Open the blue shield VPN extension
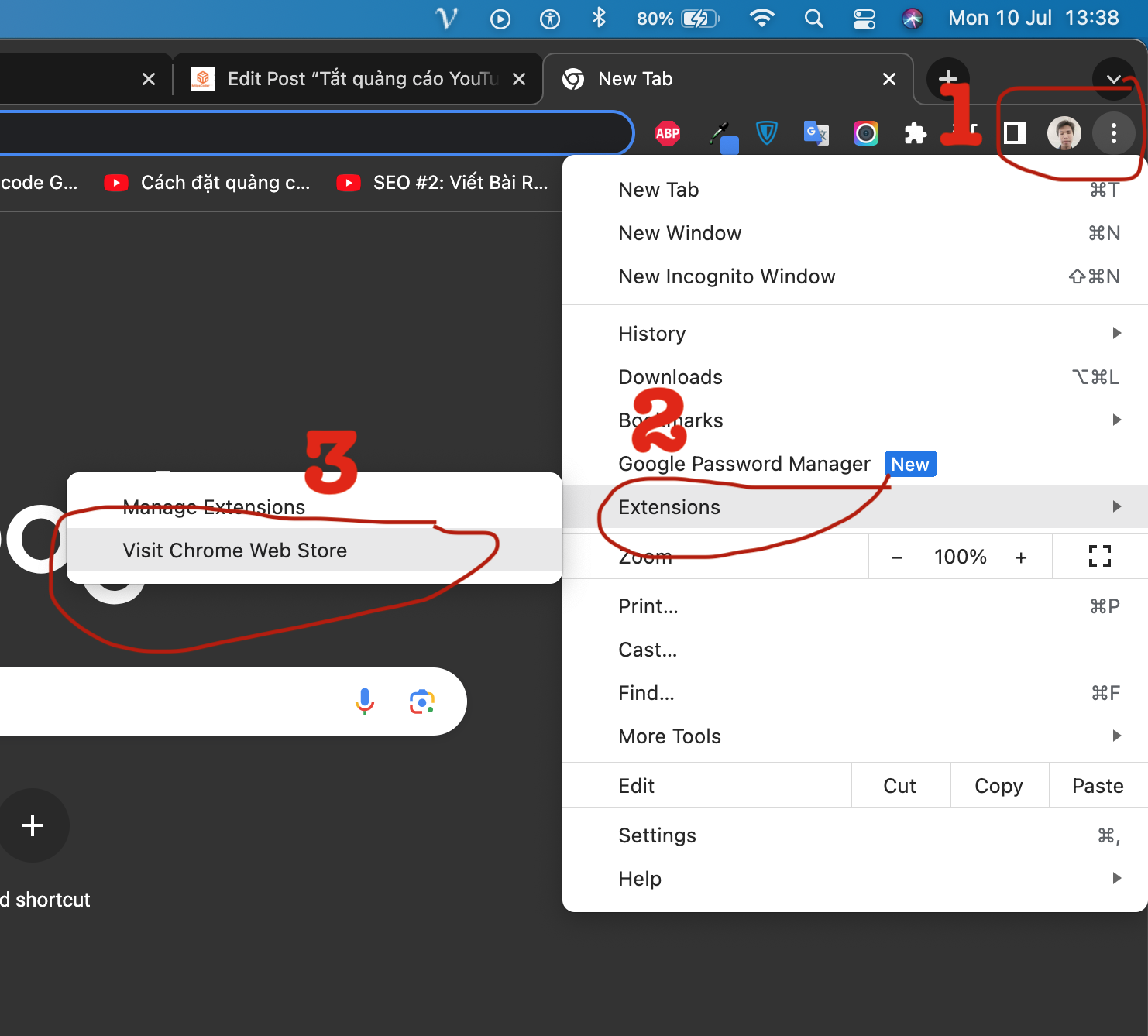Image resolution: width=1148 pixels, height=1036 pixels. point(766,133)
